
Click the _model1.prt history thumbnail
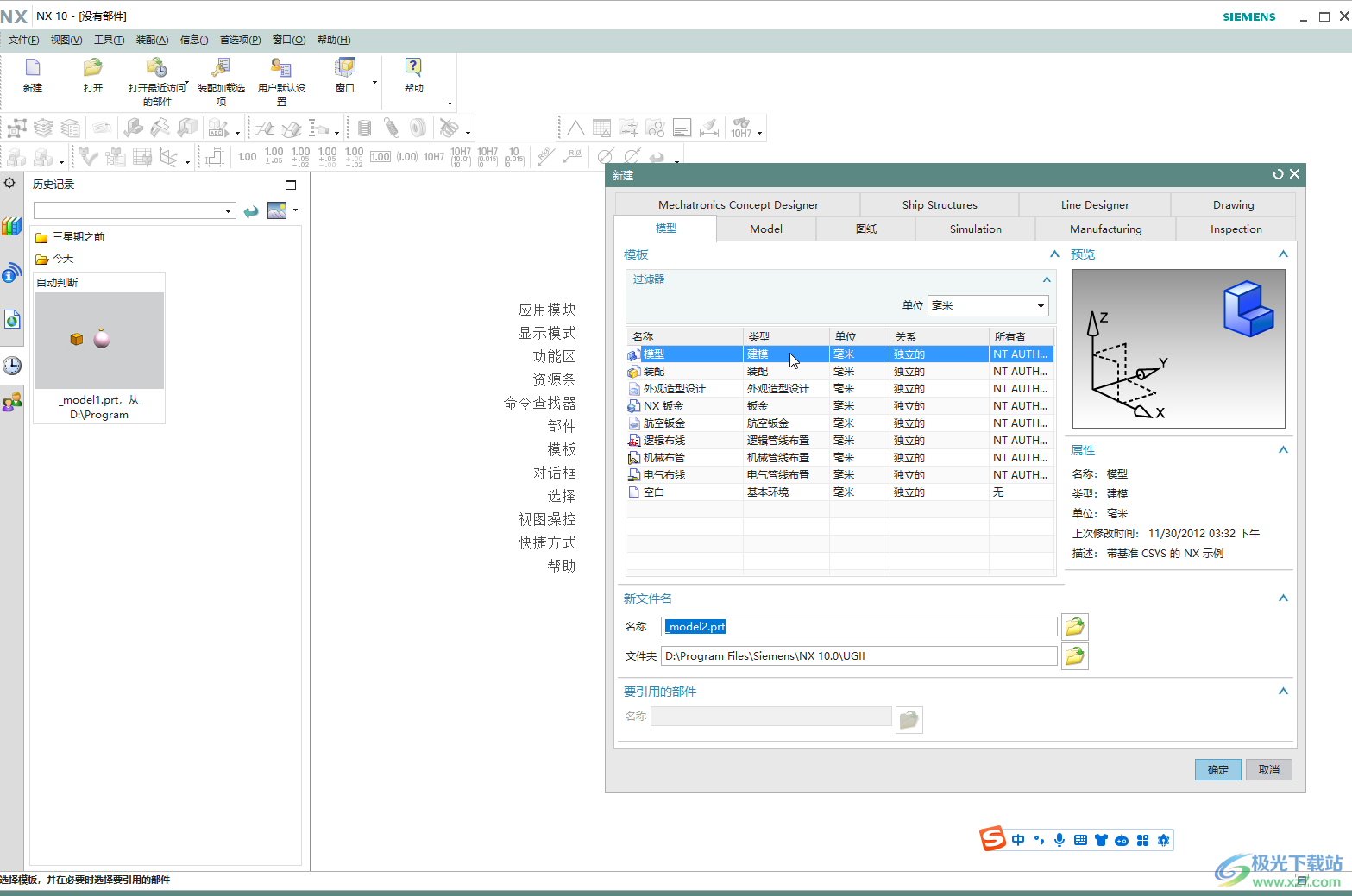click(x=99, y=341)
